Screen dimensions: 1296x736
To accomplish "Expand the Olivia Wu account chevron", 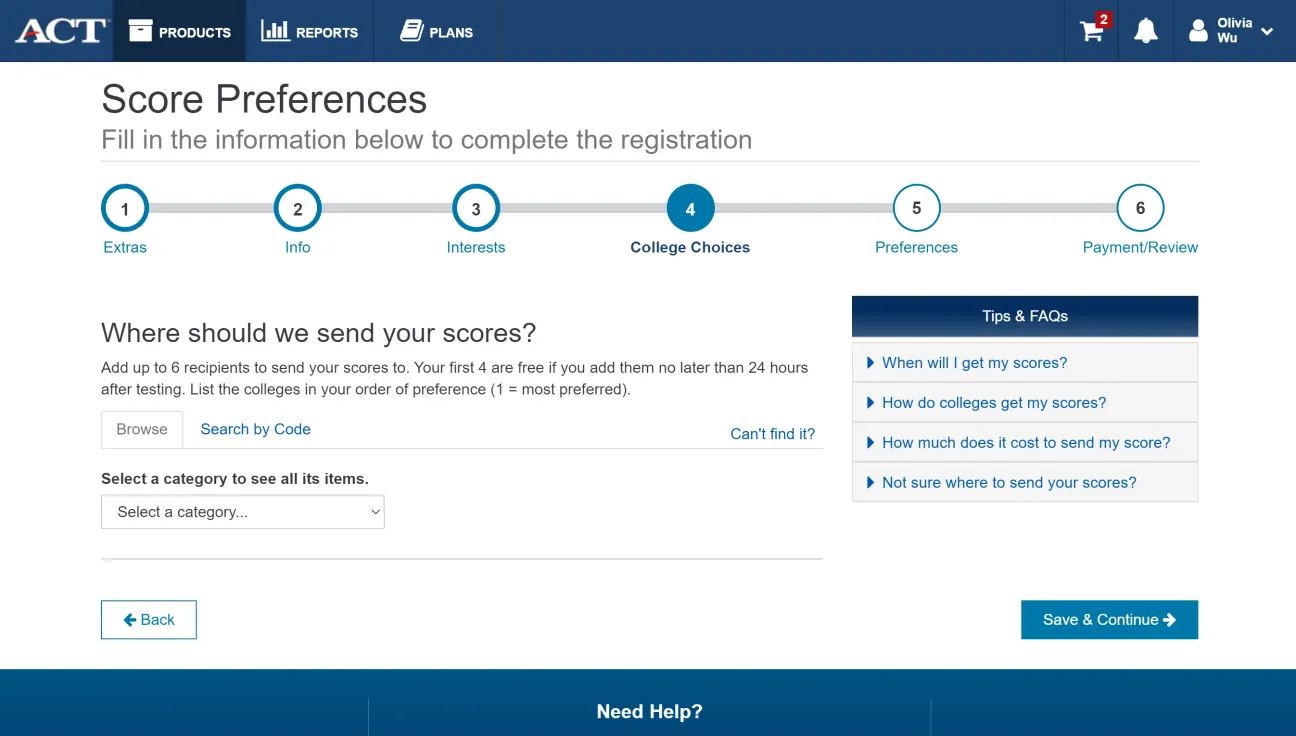I will 1267,31.
